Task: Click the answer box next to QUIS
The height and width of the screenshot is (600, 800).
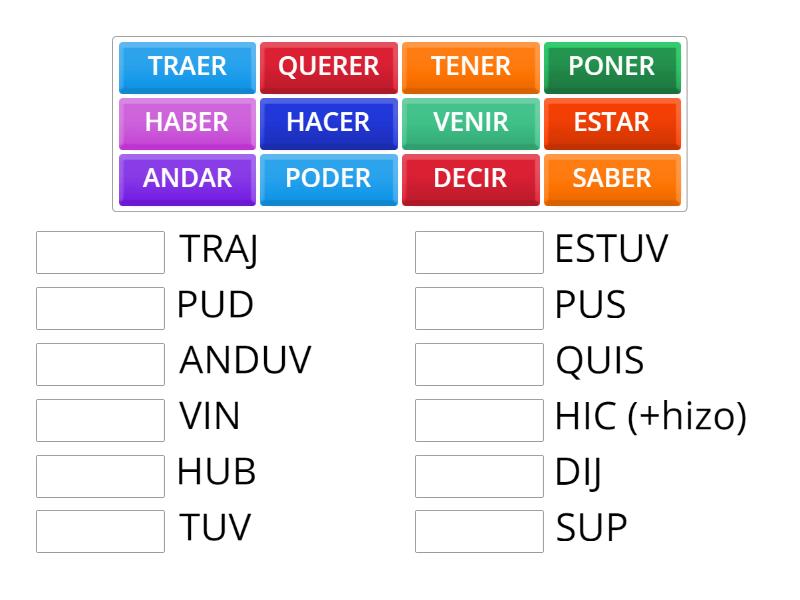Action: click(x=479, y=362)
